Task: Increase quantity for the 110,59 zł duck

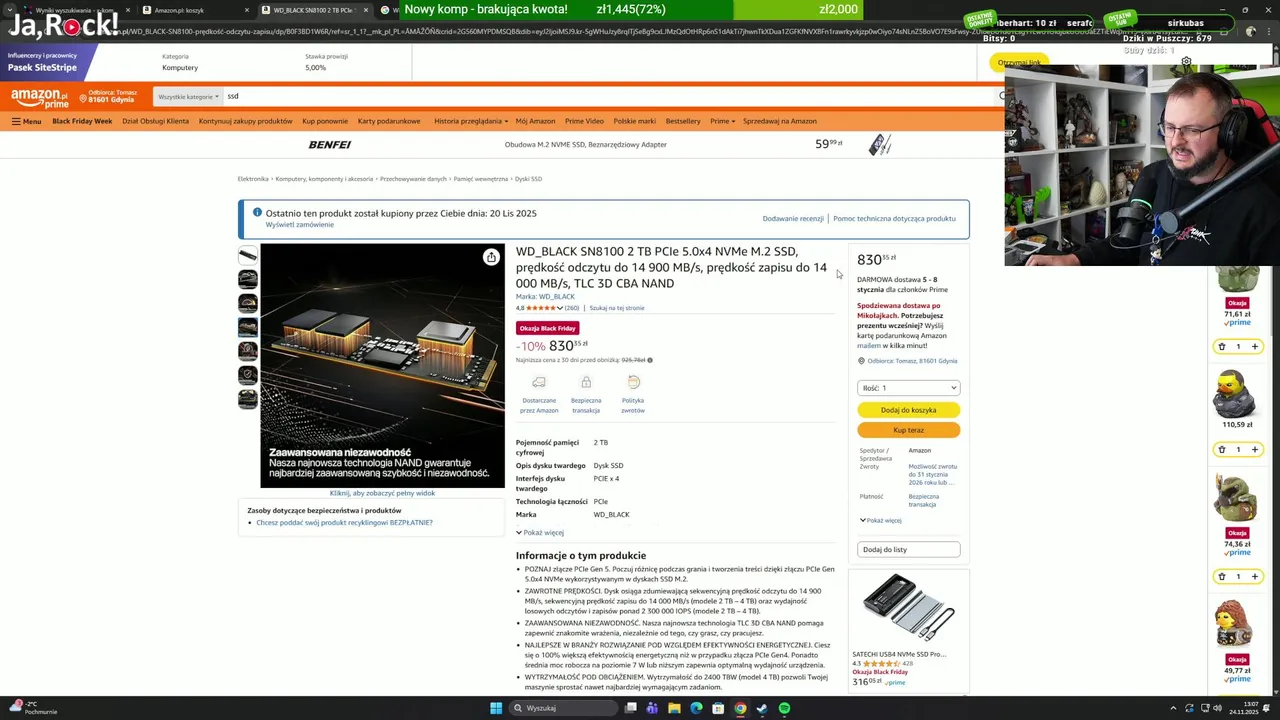Action: pos(1254,449)
